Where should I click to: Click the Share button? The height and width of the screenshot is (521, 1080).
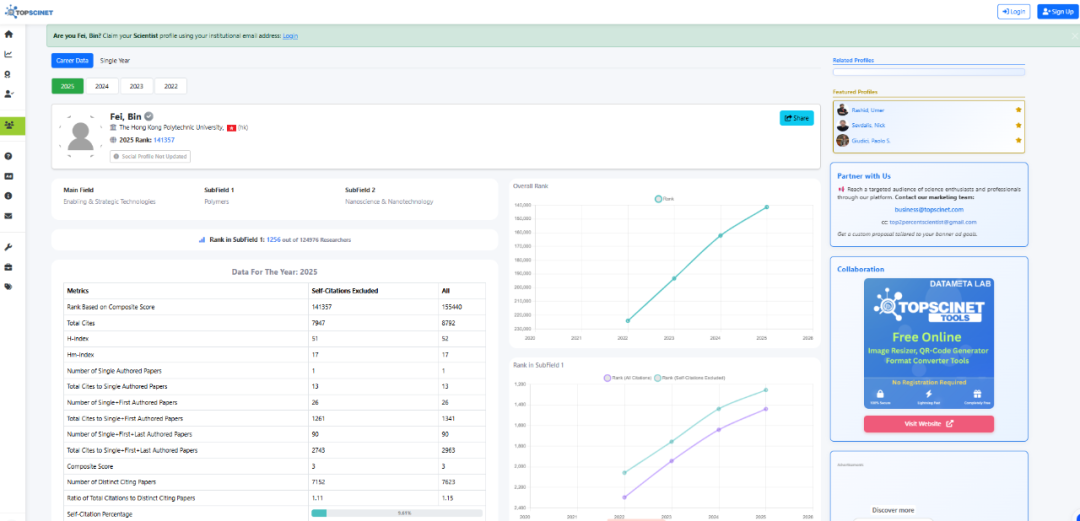click(796, 118)
